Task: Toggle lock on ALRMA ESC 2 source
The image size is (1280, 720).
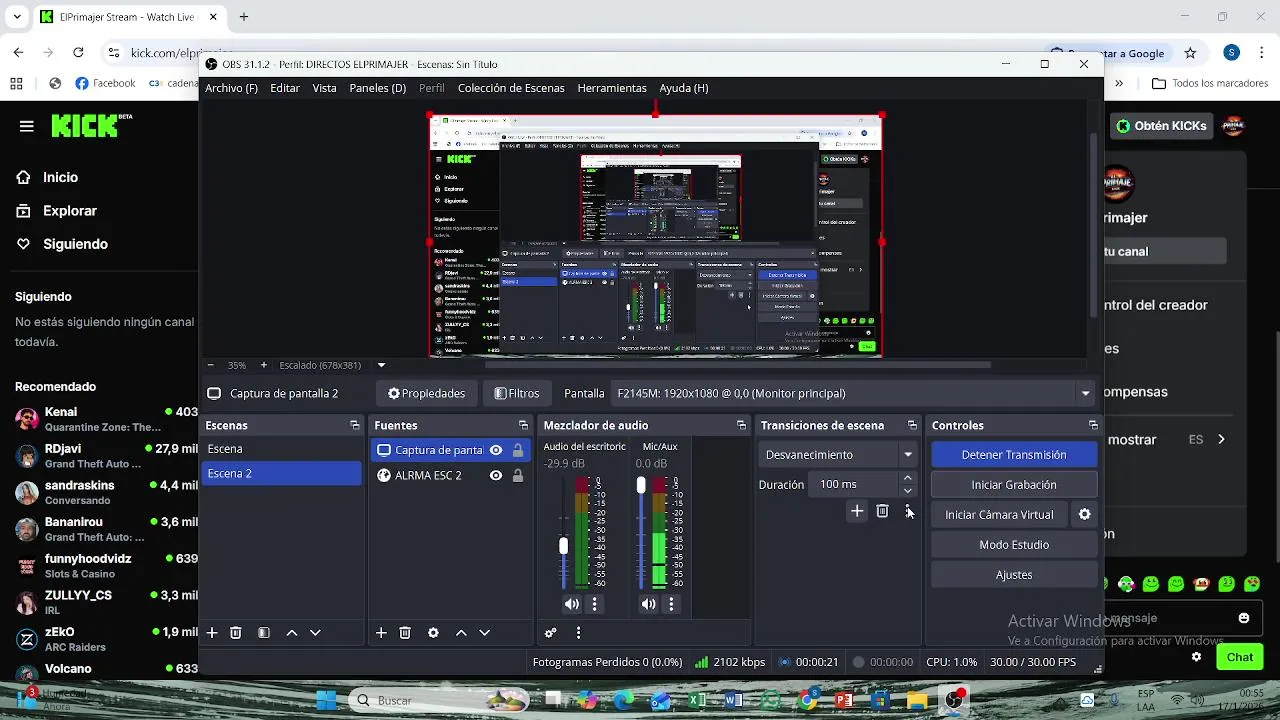Action: pos(518,476)
